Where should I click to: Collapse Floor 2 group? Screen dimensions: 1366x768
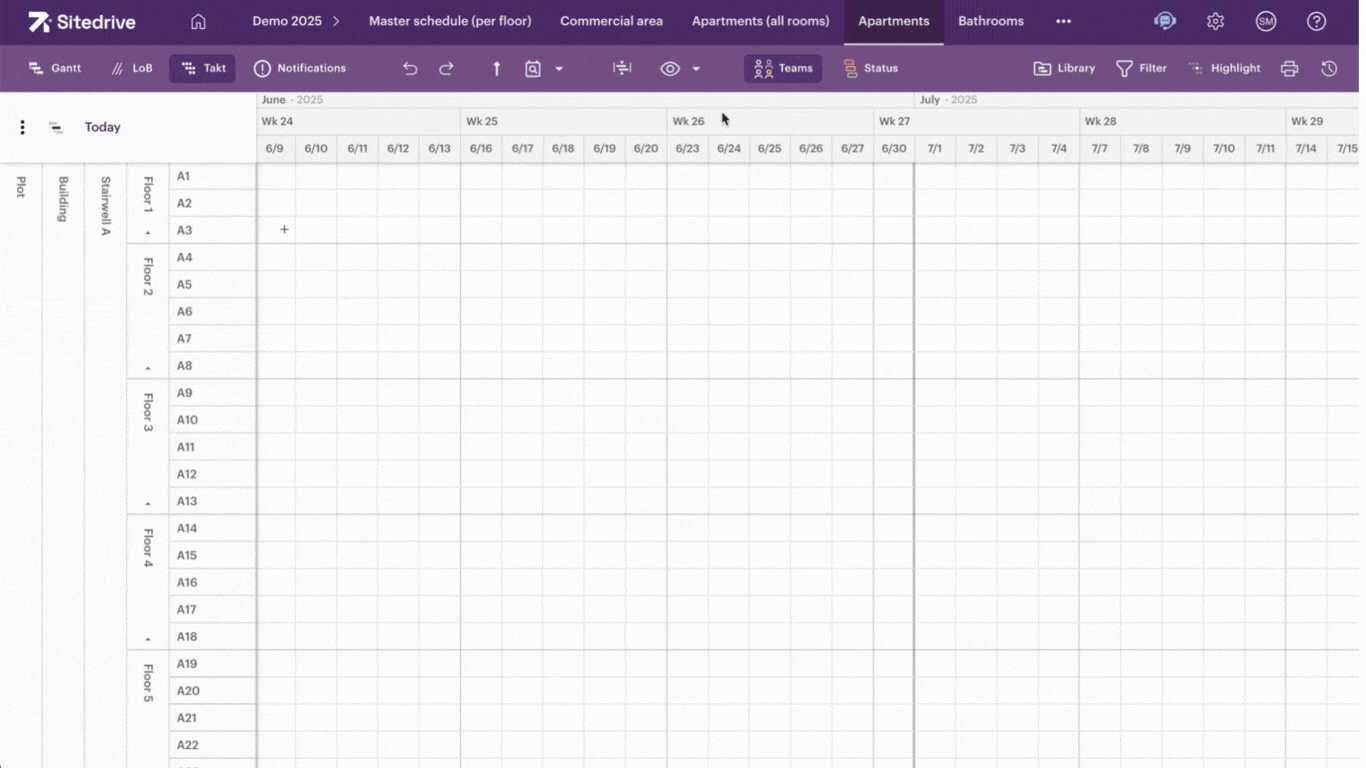148,369
